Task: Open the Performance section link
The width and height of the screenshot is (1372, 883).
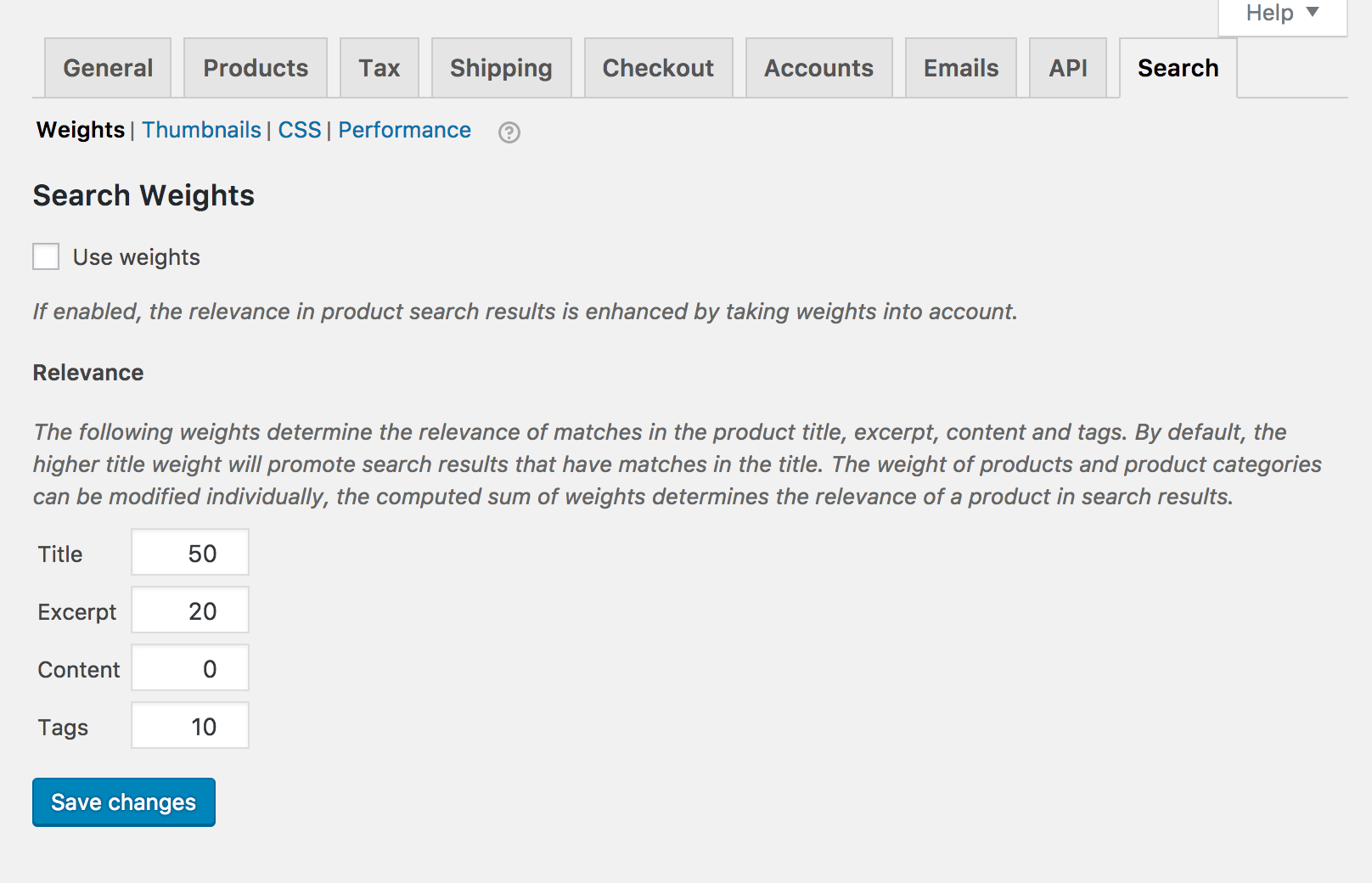Action: [404, 130]
